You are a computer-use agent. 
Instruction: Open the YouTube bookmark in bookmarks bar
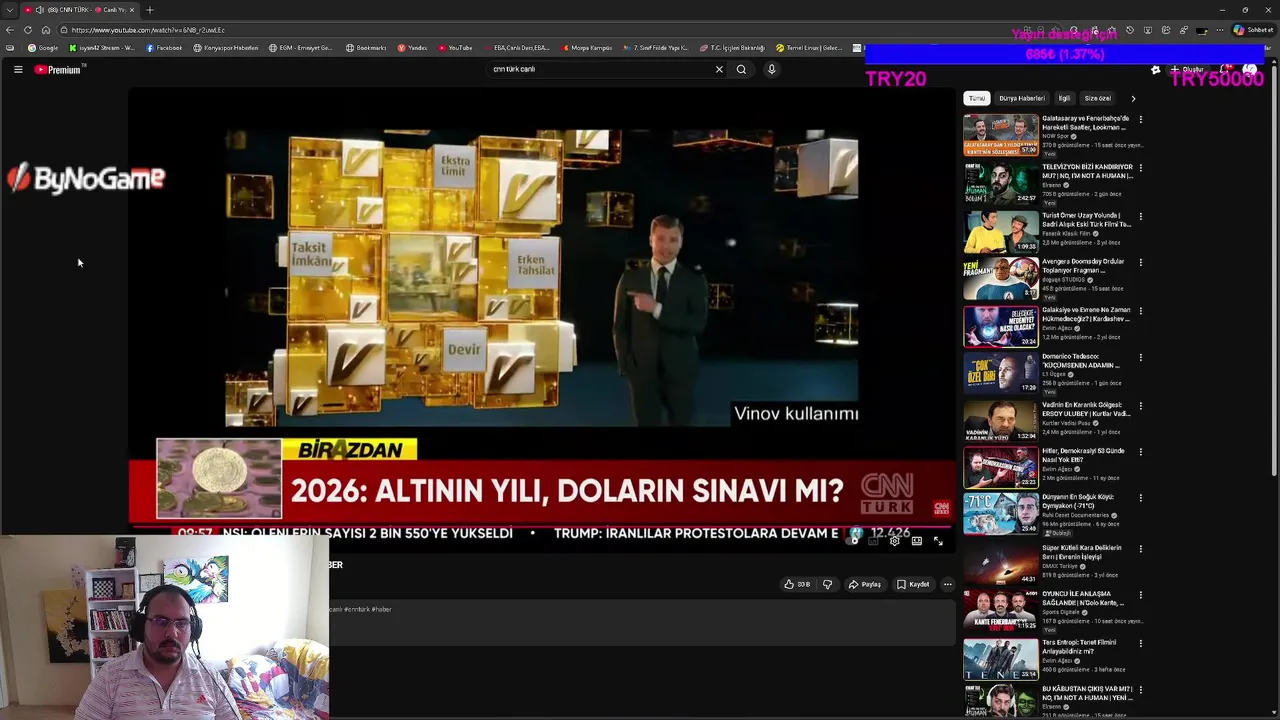tap(455, 48)
